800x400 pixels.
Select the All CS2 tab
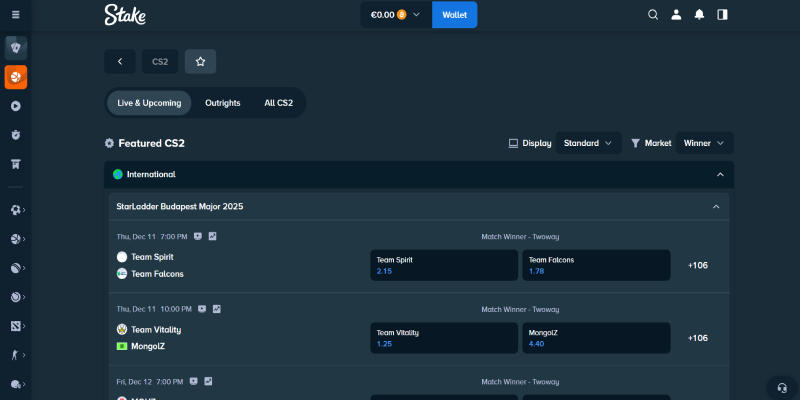(278, 103)
